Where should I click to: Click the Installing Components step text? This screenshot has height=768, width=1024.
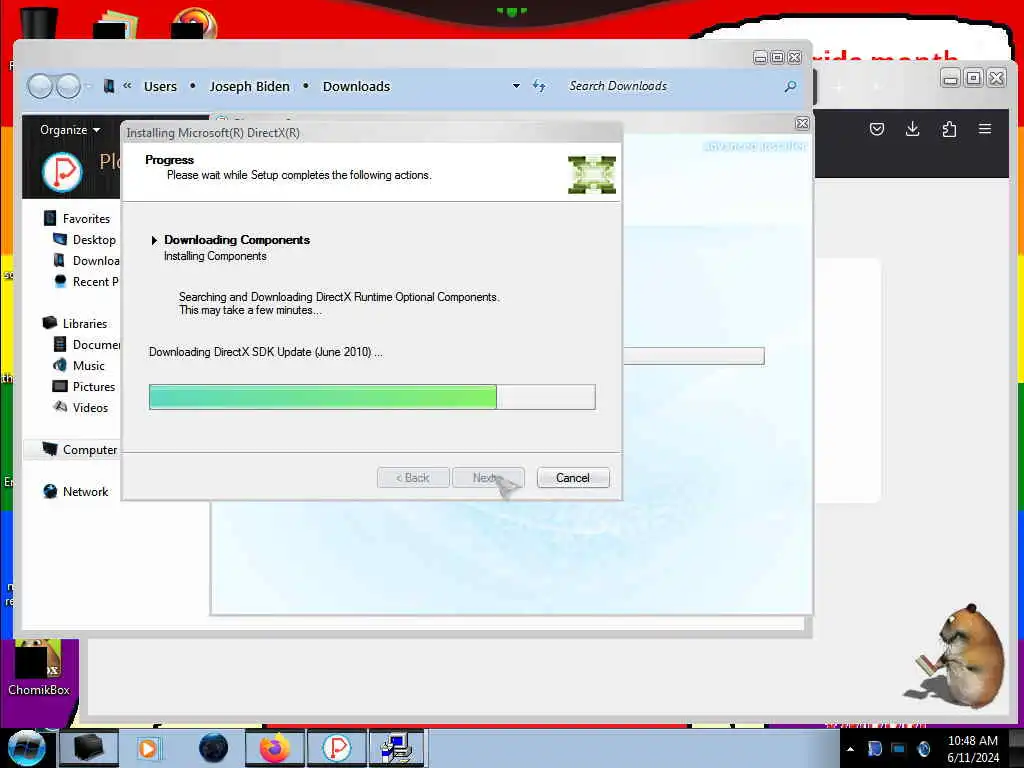click(x=215, y=256)
